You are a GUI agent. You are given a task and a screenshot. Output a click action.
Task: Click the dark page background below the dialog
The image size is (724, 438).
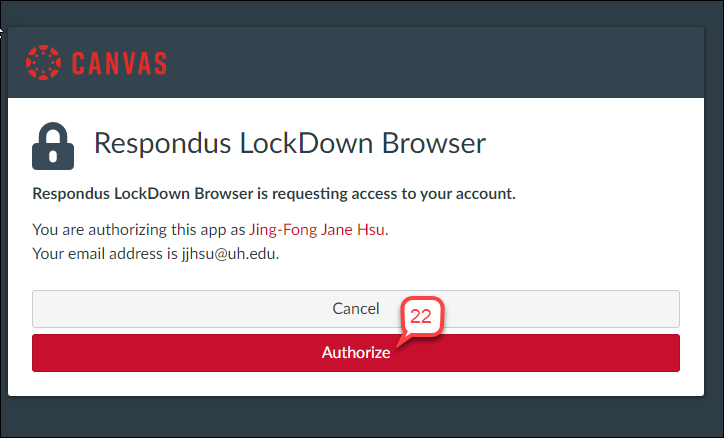pos(360,418)
